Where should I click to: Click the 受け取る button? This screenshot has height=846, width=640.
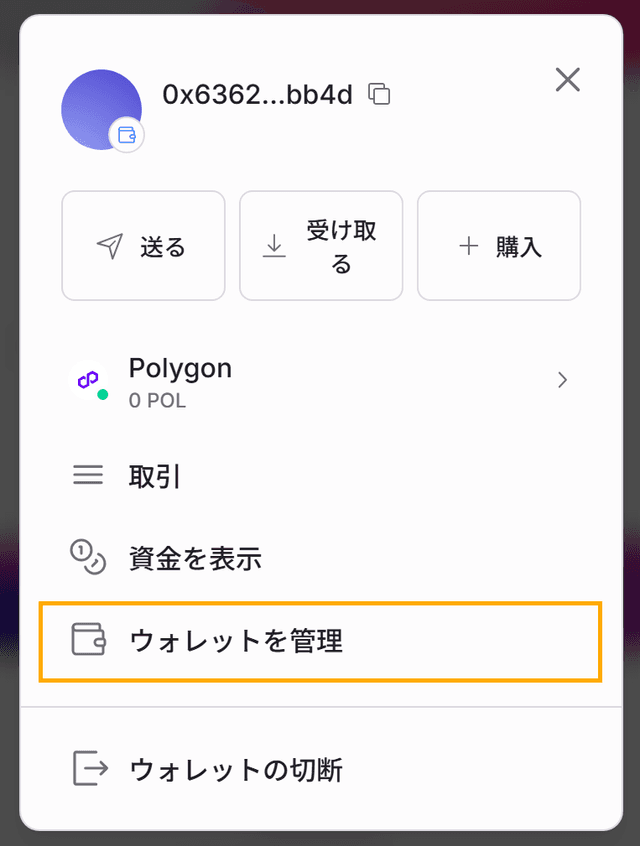tap(320, 245)
